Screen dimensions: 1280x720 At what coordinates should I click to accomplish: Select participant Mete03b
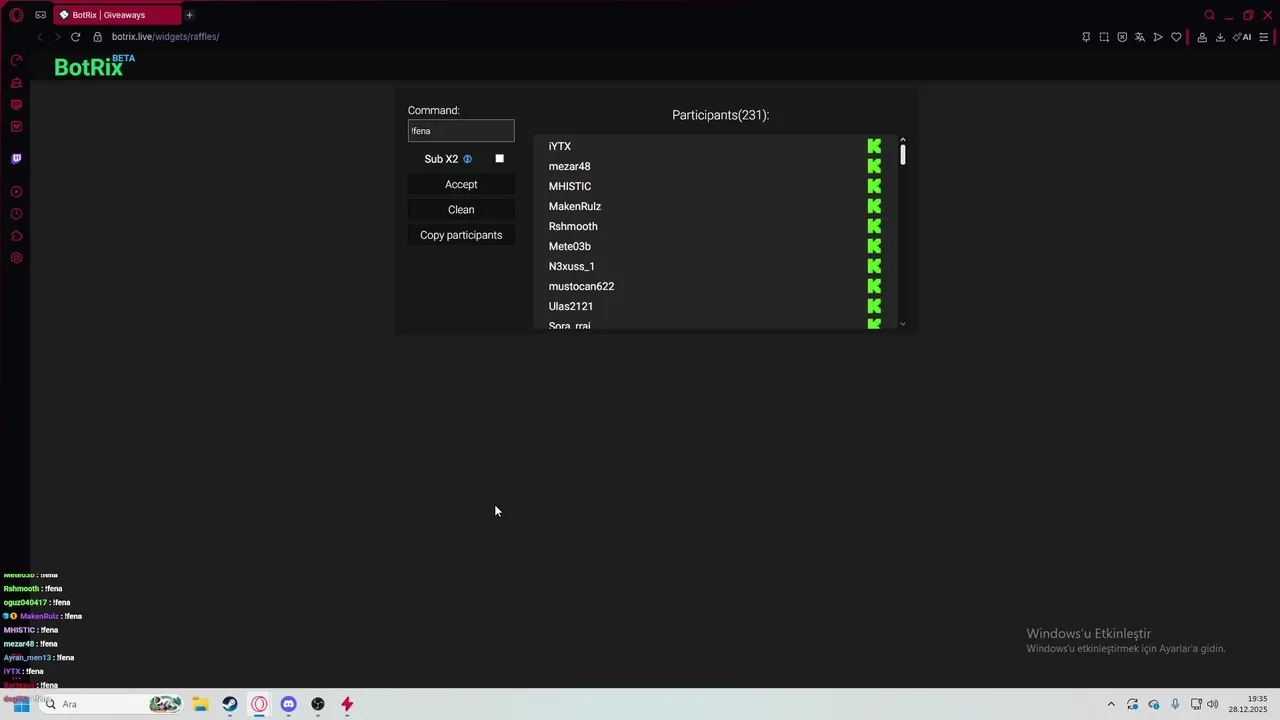(x=570, y=246)
